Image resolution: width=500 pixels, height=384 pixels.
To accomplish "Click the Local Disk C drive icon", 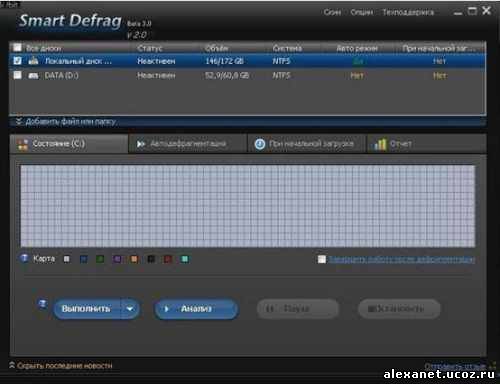I will (x=33, y=61).
